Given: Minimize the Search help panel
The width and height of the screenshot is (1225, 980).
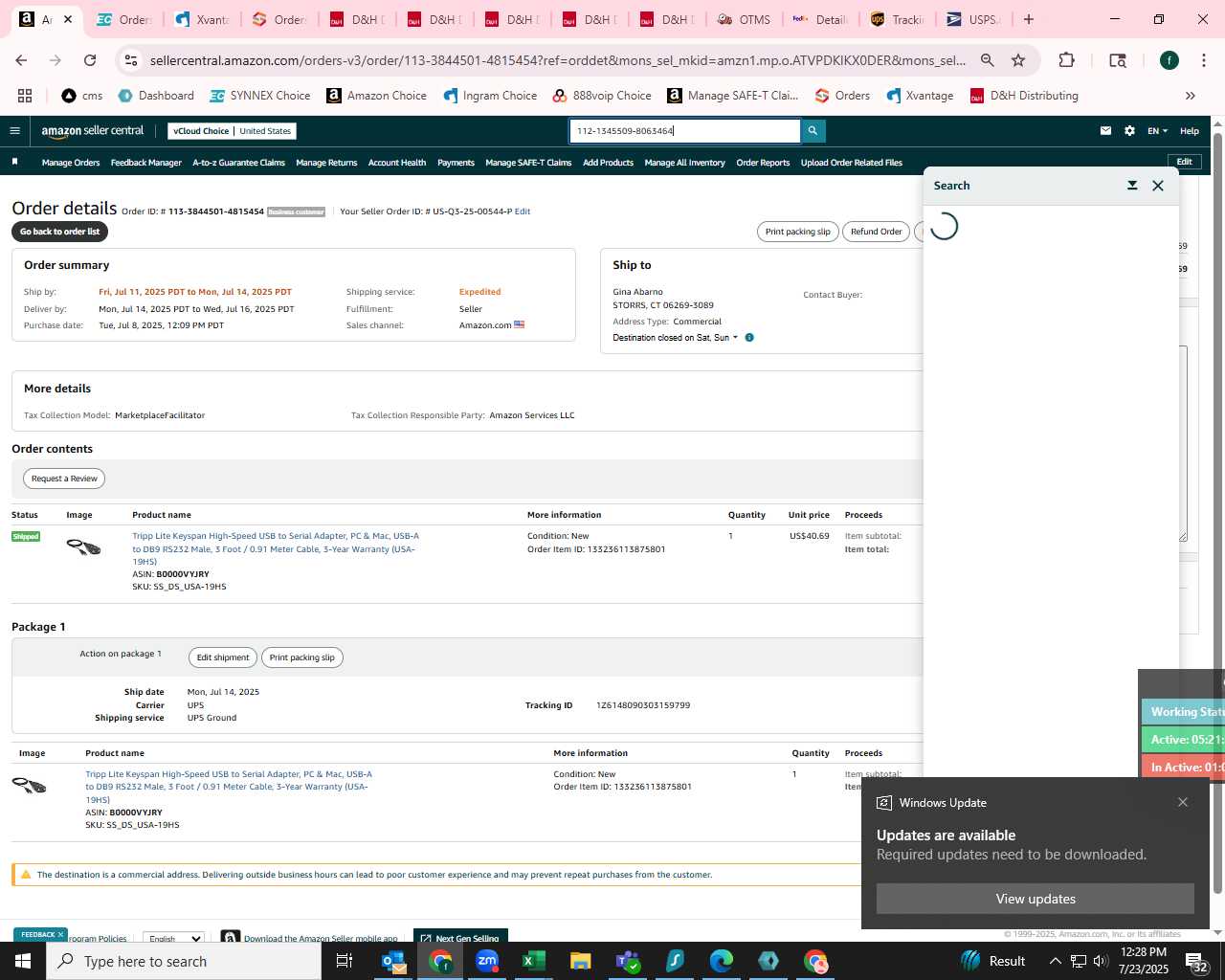Looking at the screenshot, I should 1132,186.
